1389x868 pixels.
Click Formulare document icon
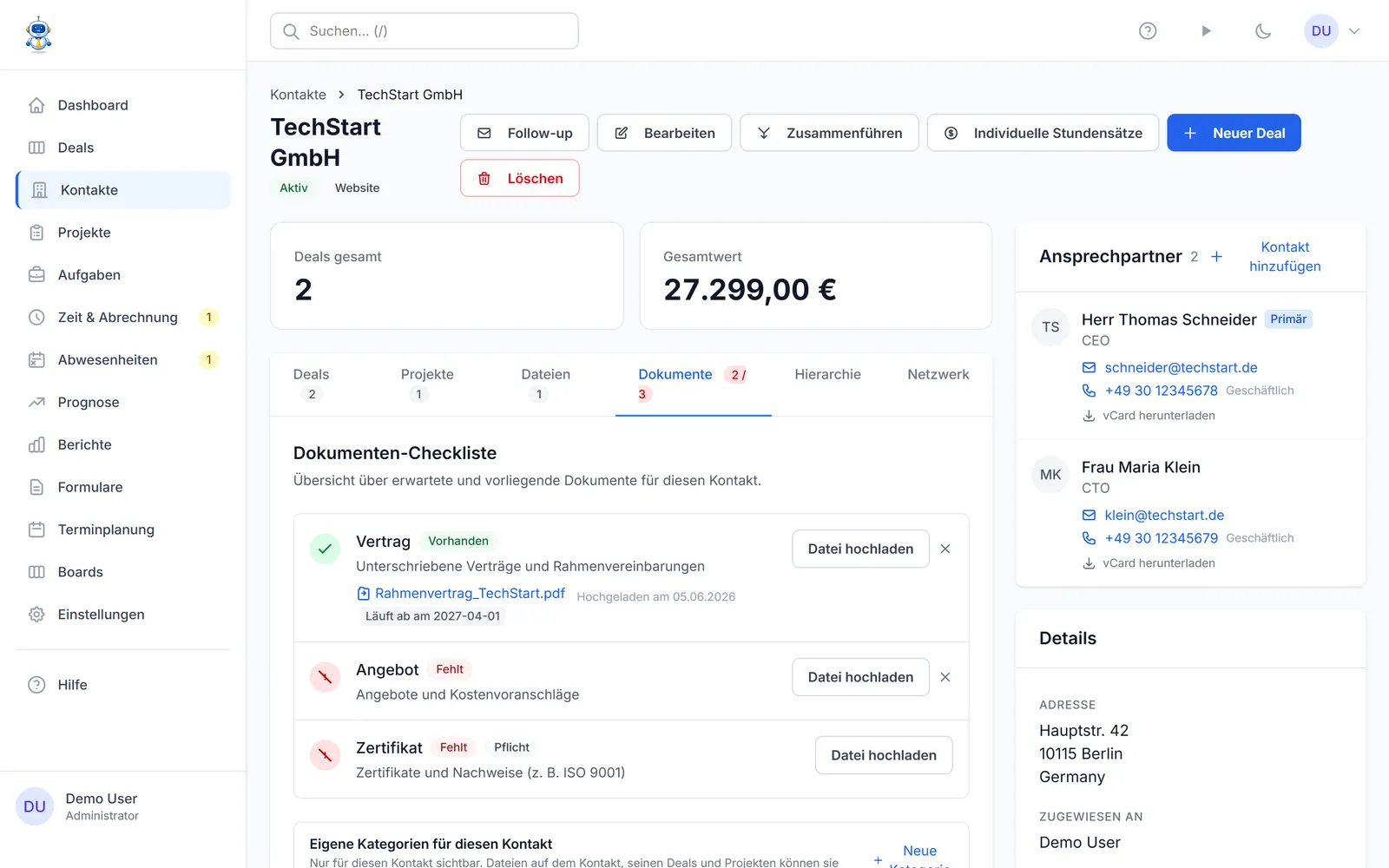(36, 488)
